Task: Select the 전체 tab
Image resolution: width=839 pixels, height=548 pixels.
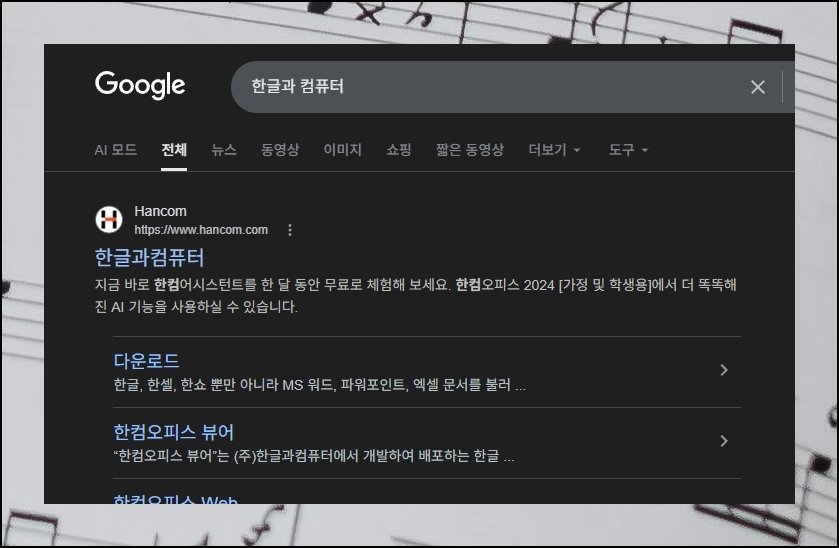Action: point(174,150)
